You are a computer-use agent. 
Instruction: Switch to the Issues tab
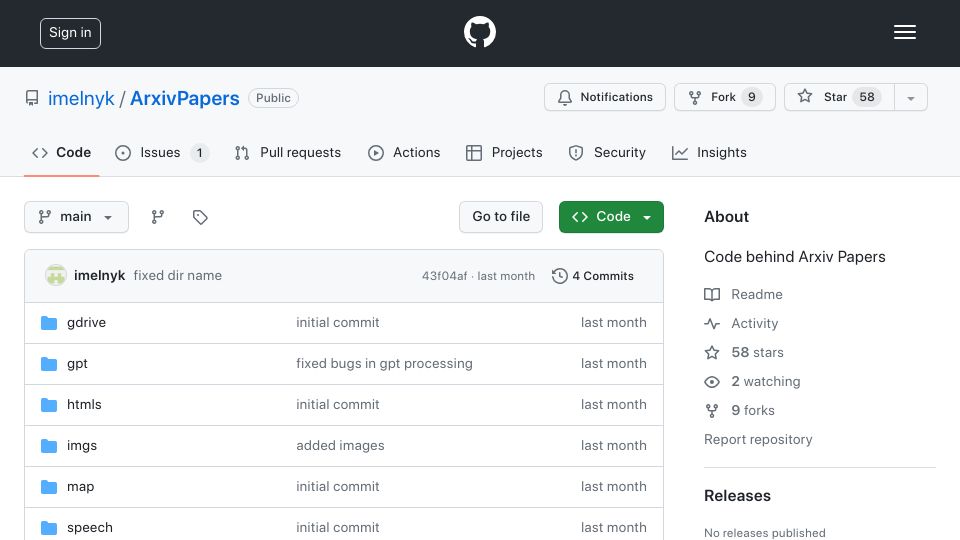tap(162, 152)
